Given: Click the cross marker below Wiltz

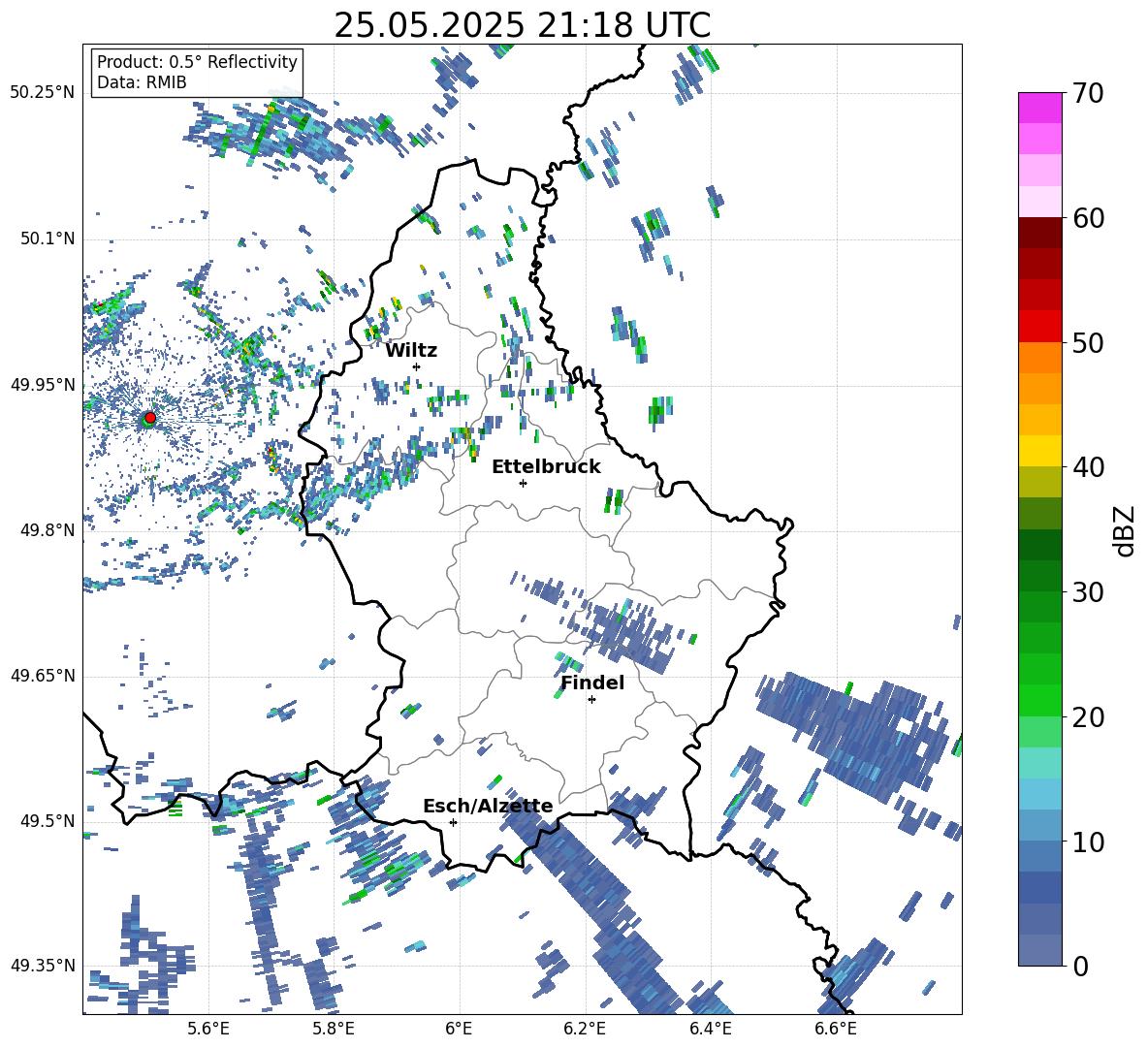Looking at the screenshot, I should (417, 366).
